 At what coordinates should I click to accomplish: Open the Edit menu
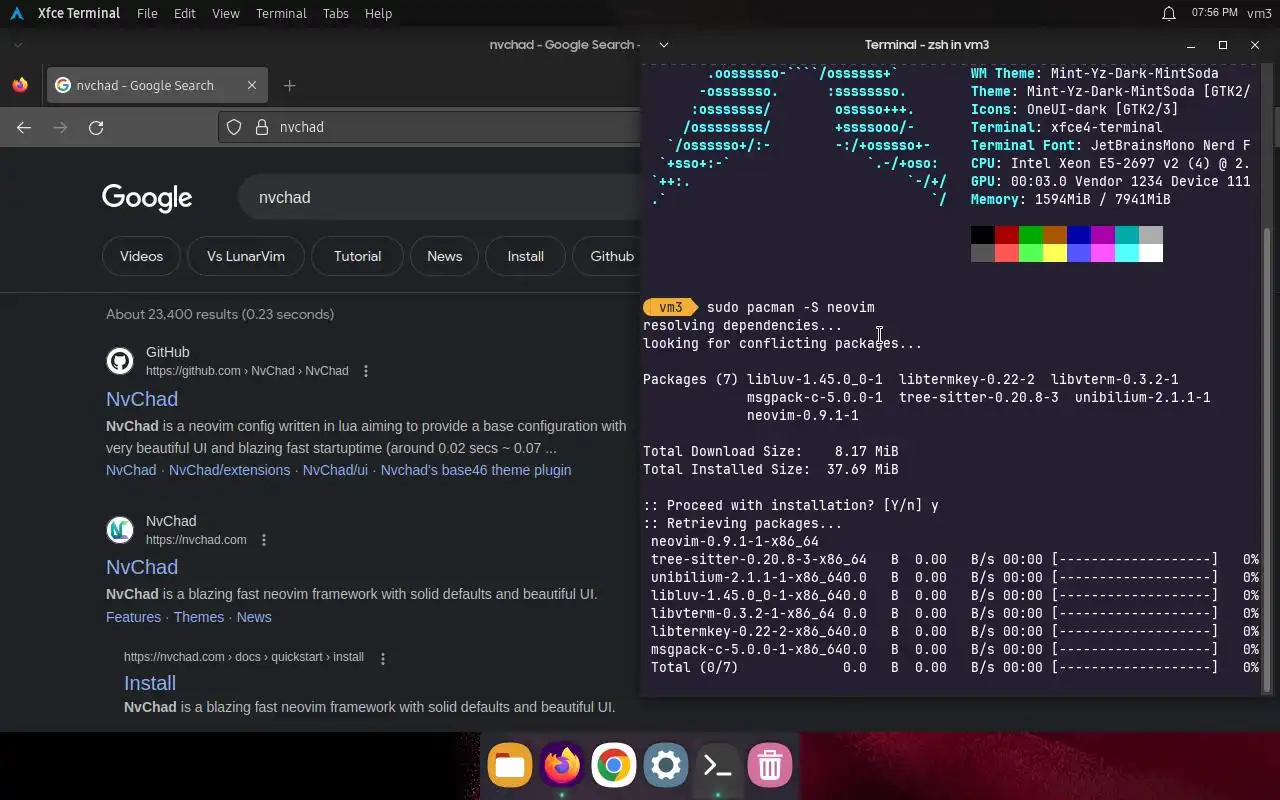coord(184,13)
